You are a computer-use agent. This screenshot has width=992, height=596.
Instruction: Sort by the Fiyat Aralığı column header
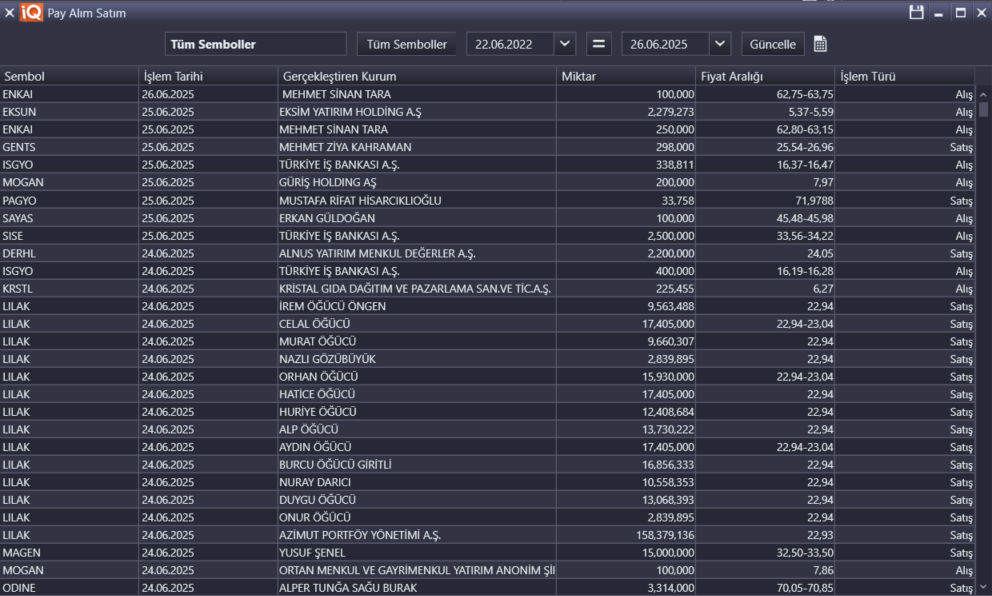tap(765, 76)
